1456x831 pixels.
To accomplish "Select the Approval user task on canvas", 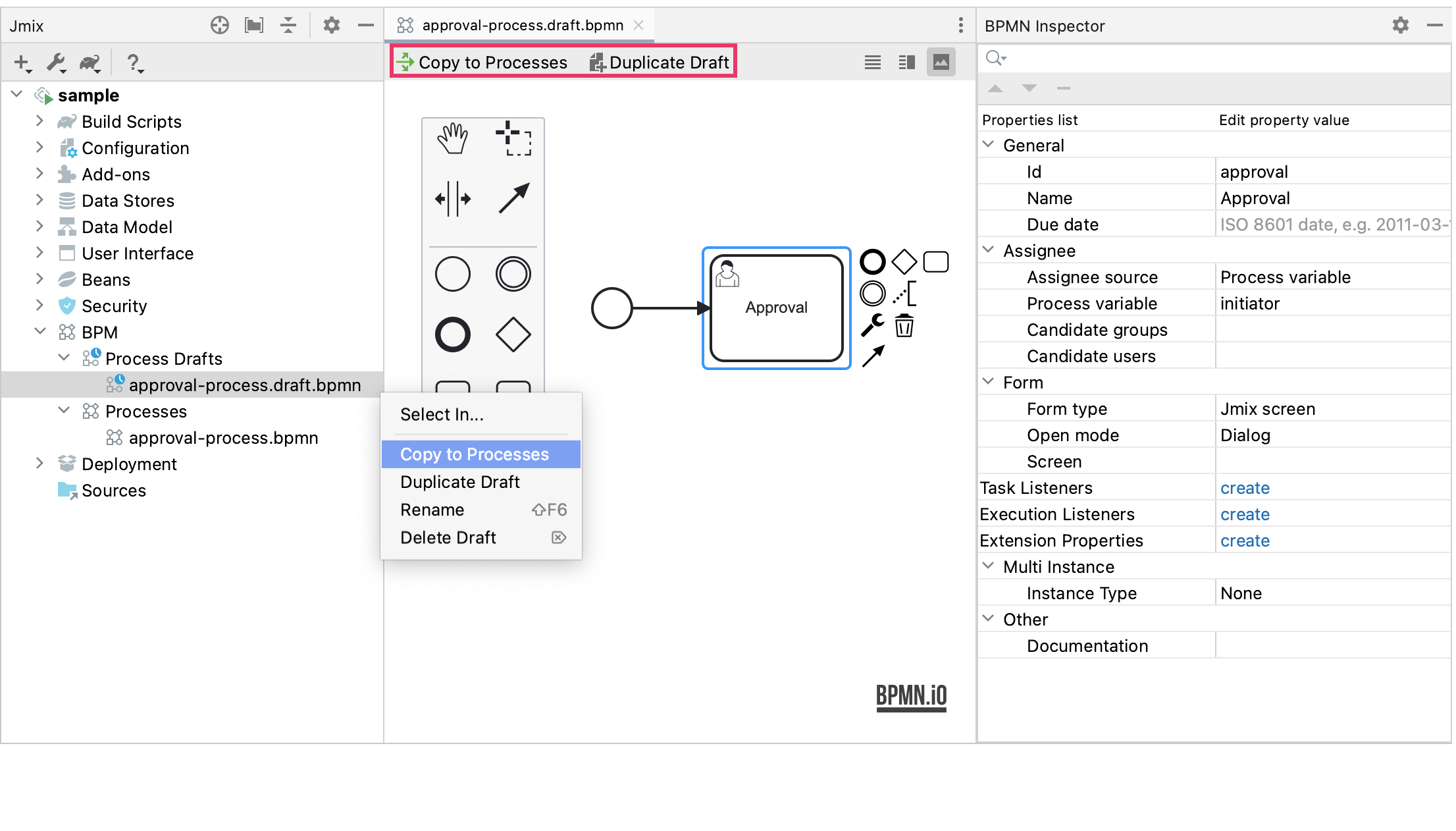I will click(x=777, y=308).
